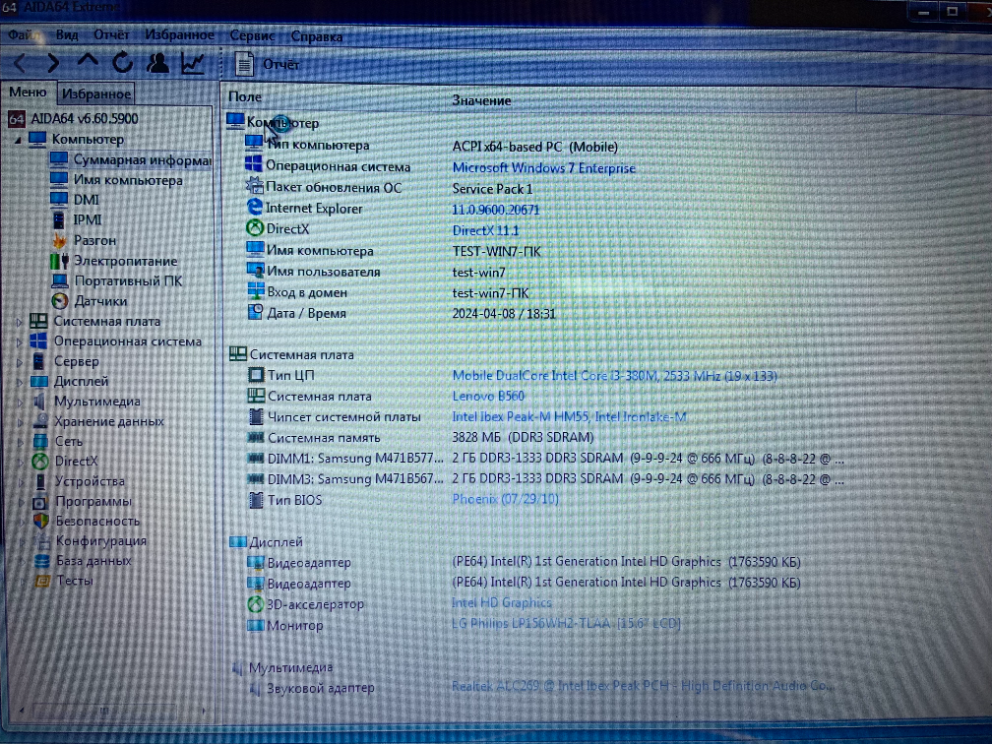The width and height of the screenshot is (992, 744).
Task: Click the DIMM1 memory module icon
Action: 256,457
